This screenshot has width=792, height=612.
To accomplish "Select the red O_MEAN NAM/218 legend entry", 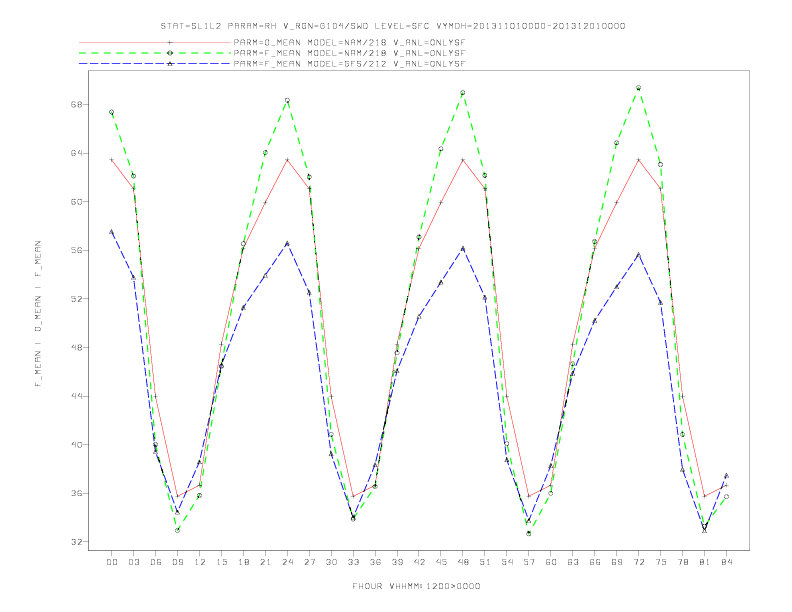I will (x=349, y=42).
